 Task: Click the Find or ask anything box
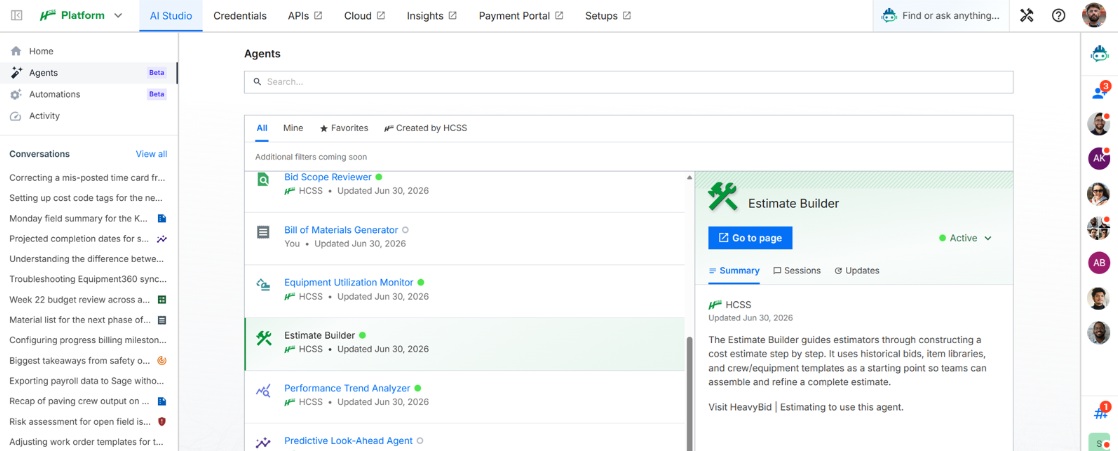tap(941, 16)
